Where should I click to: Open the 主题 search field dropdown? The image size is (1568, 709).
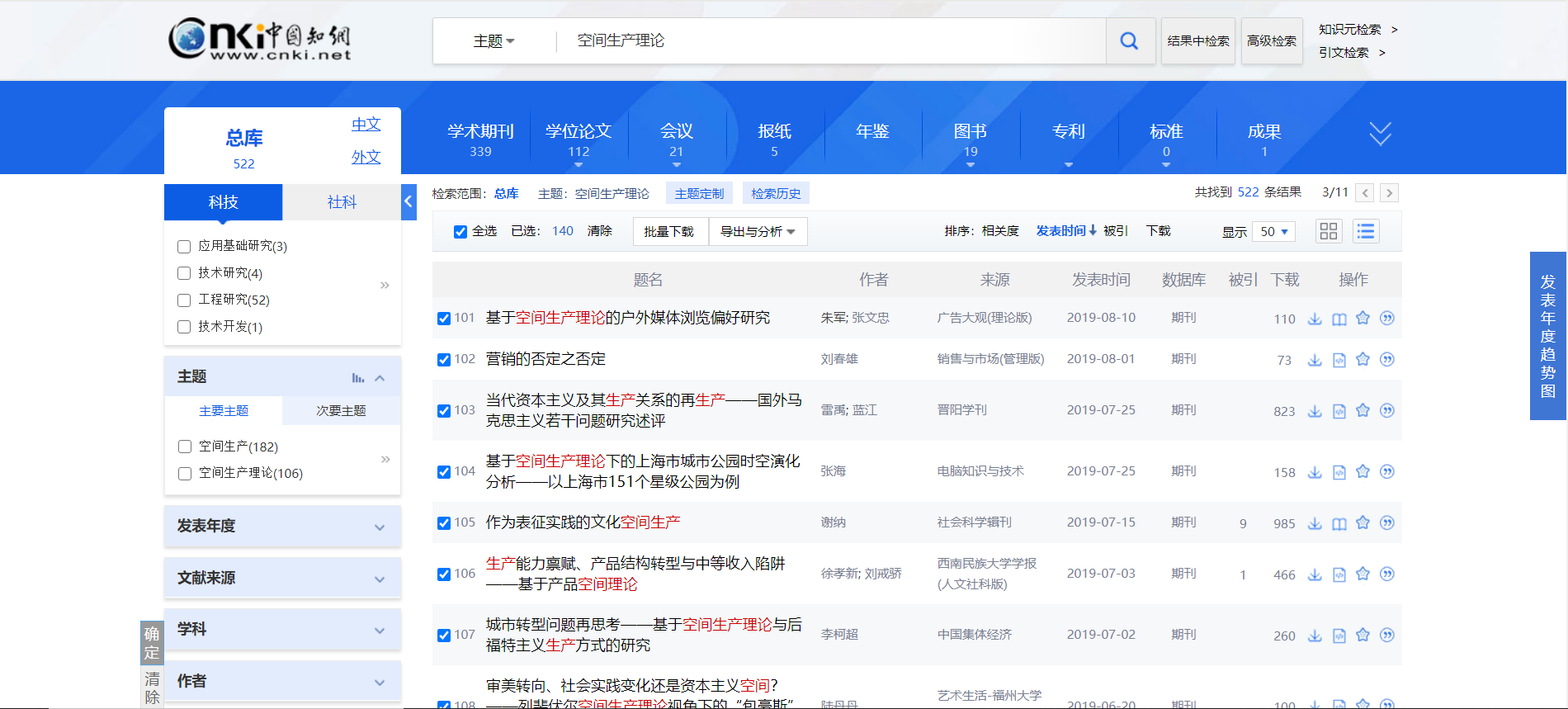[494, 40]
